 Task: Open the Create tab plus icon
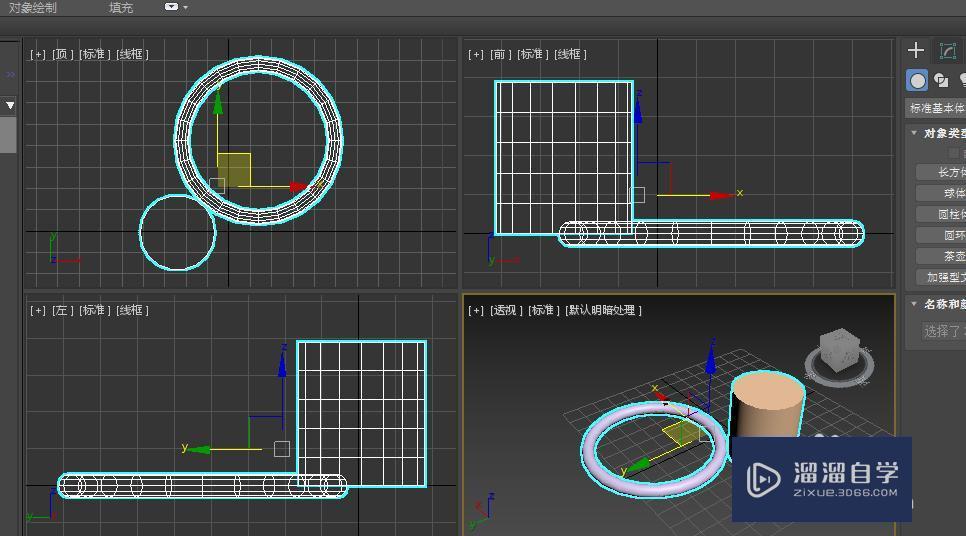point(916,50)
